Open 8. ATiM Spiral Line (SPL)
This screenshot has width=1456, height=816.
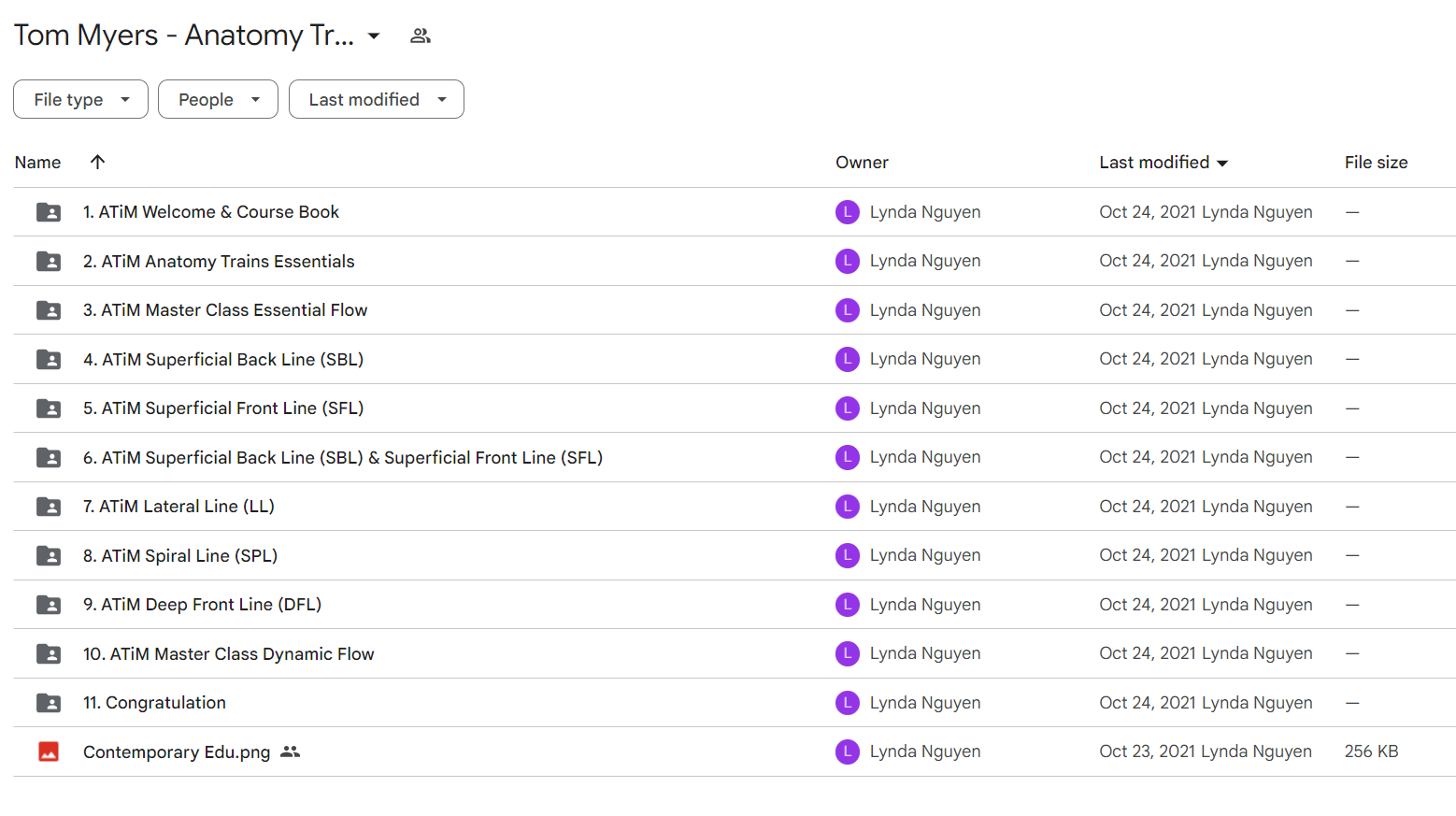tap(180, 555)
